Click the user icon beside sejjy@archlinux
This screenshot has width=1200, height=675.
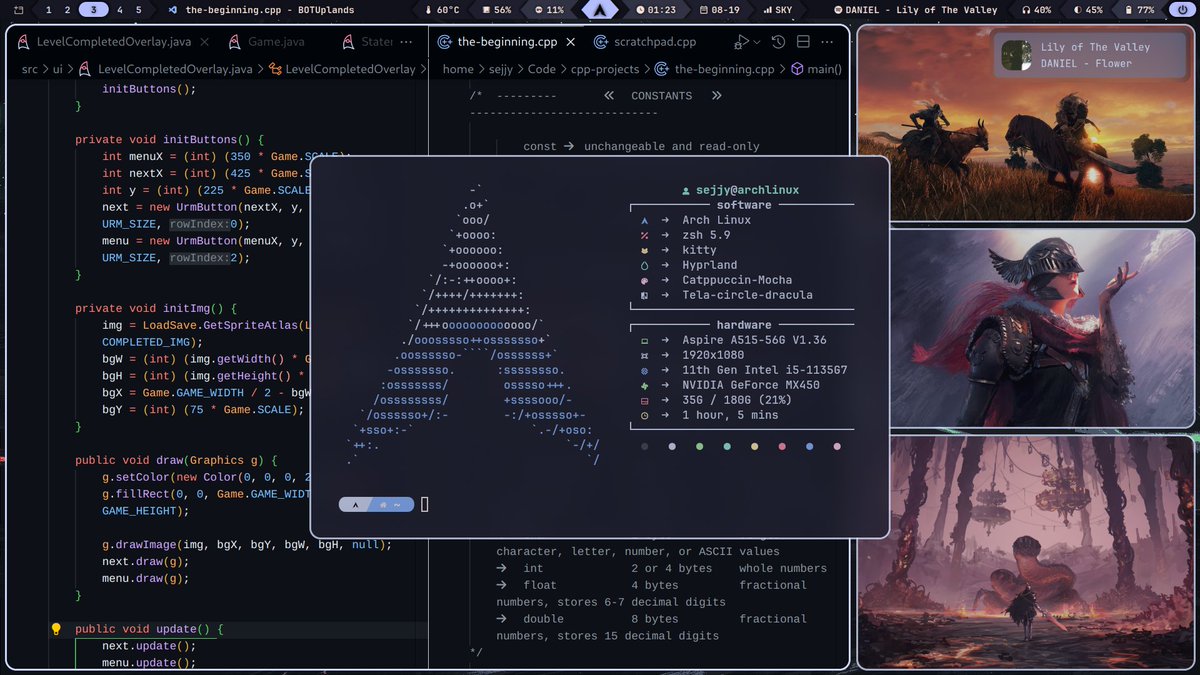(x=685, y=190)
